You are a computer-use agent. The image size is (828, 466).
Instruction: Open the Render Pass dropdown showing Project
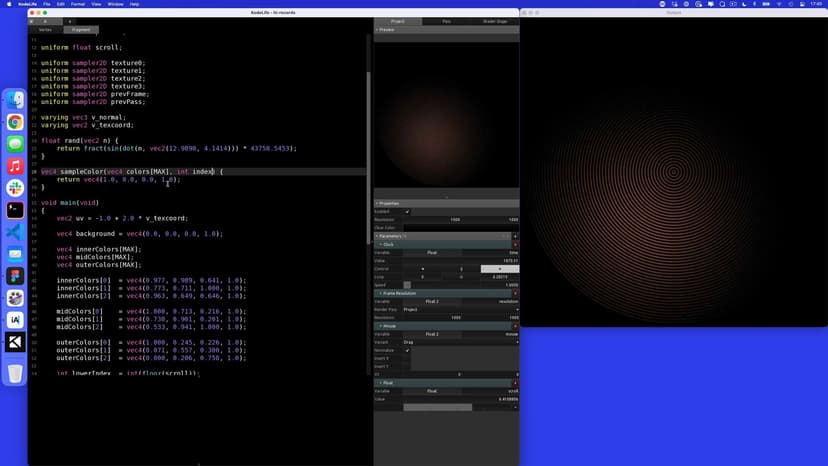coord(460,309)
